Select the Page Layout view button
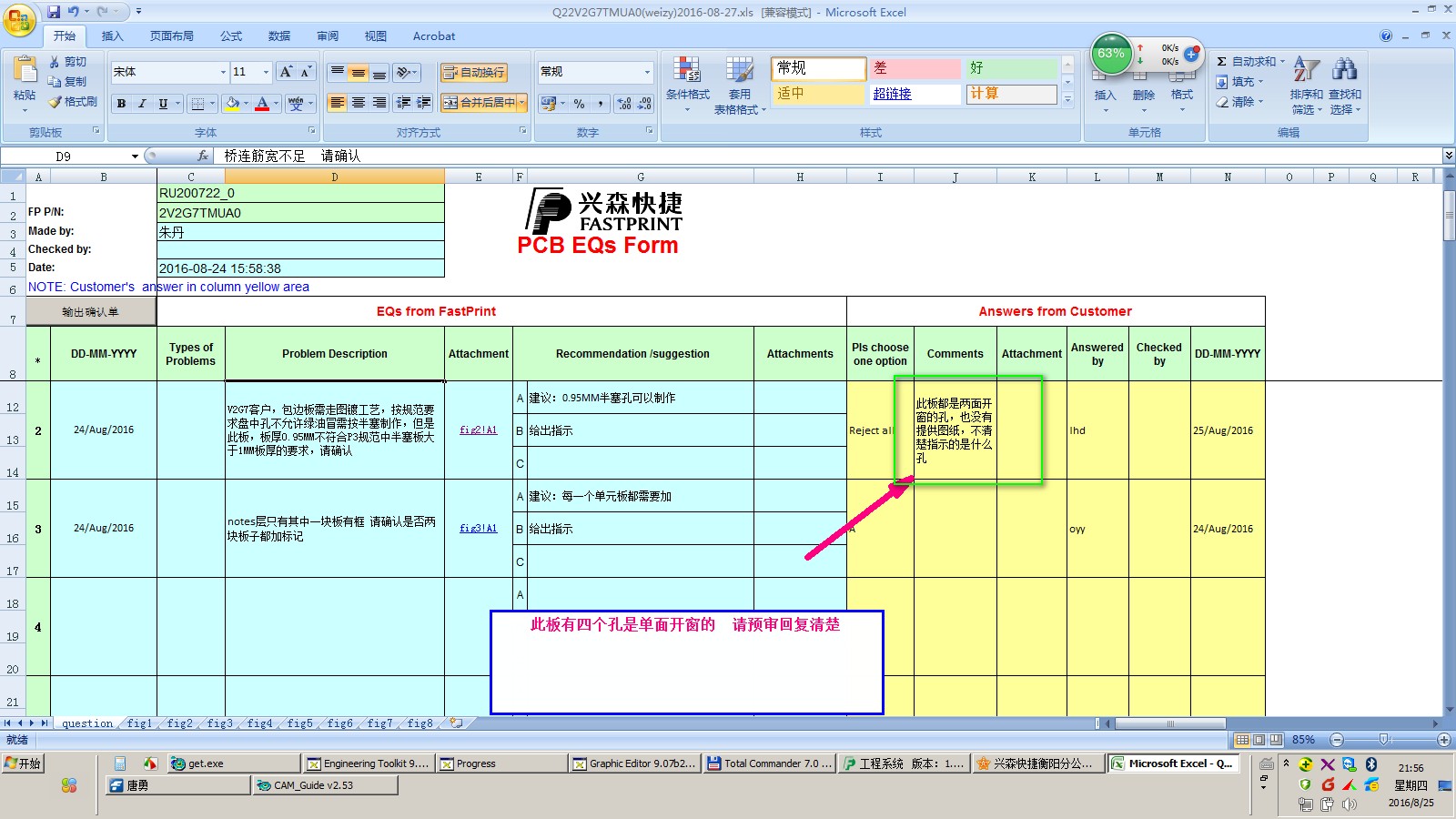This screenshot has height=819, width=1456. click(1259, 740)
